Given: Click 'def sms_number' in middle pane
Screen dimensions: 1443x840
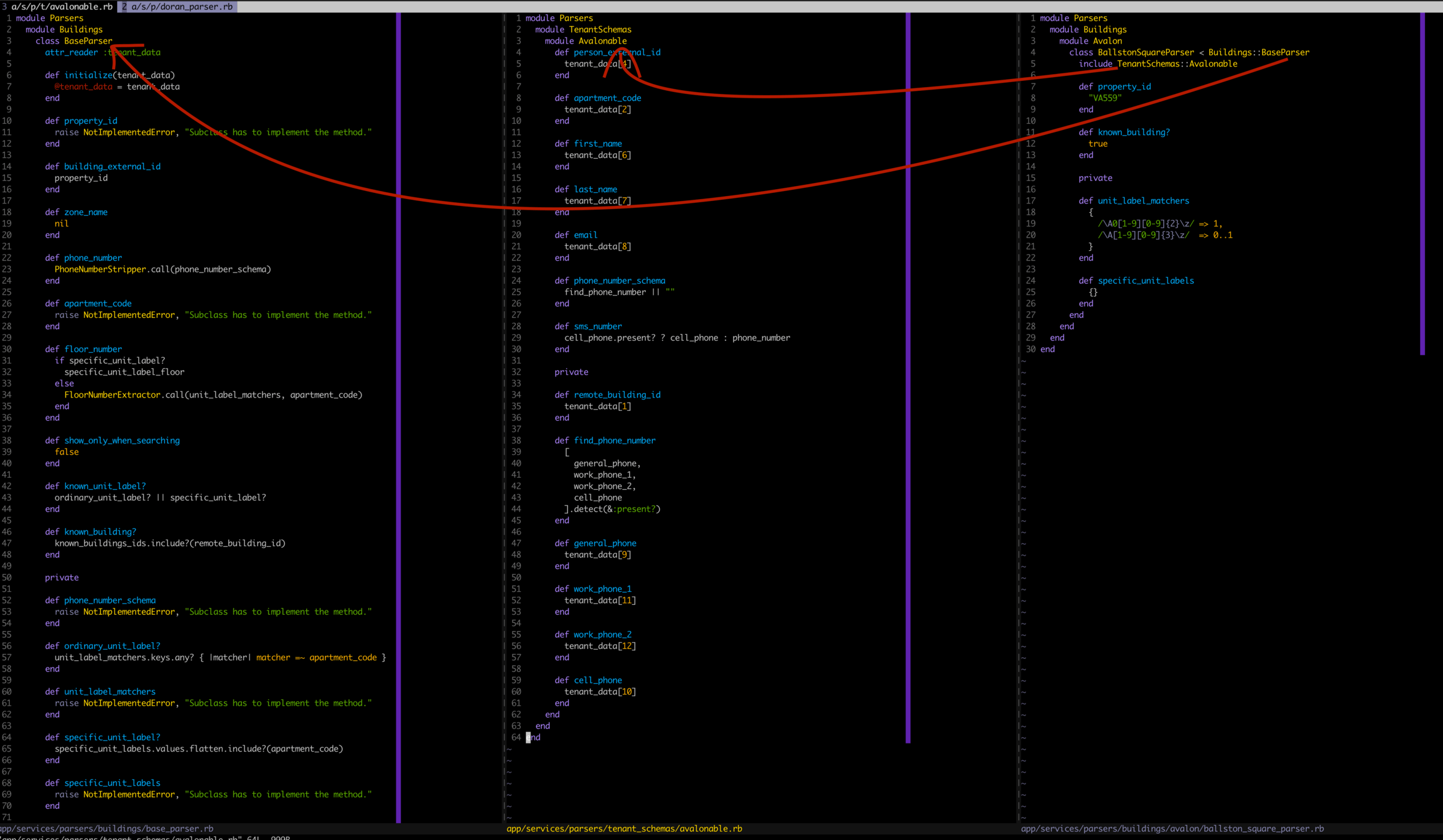Looking at the screenshot, I should [x=597, y=327].
